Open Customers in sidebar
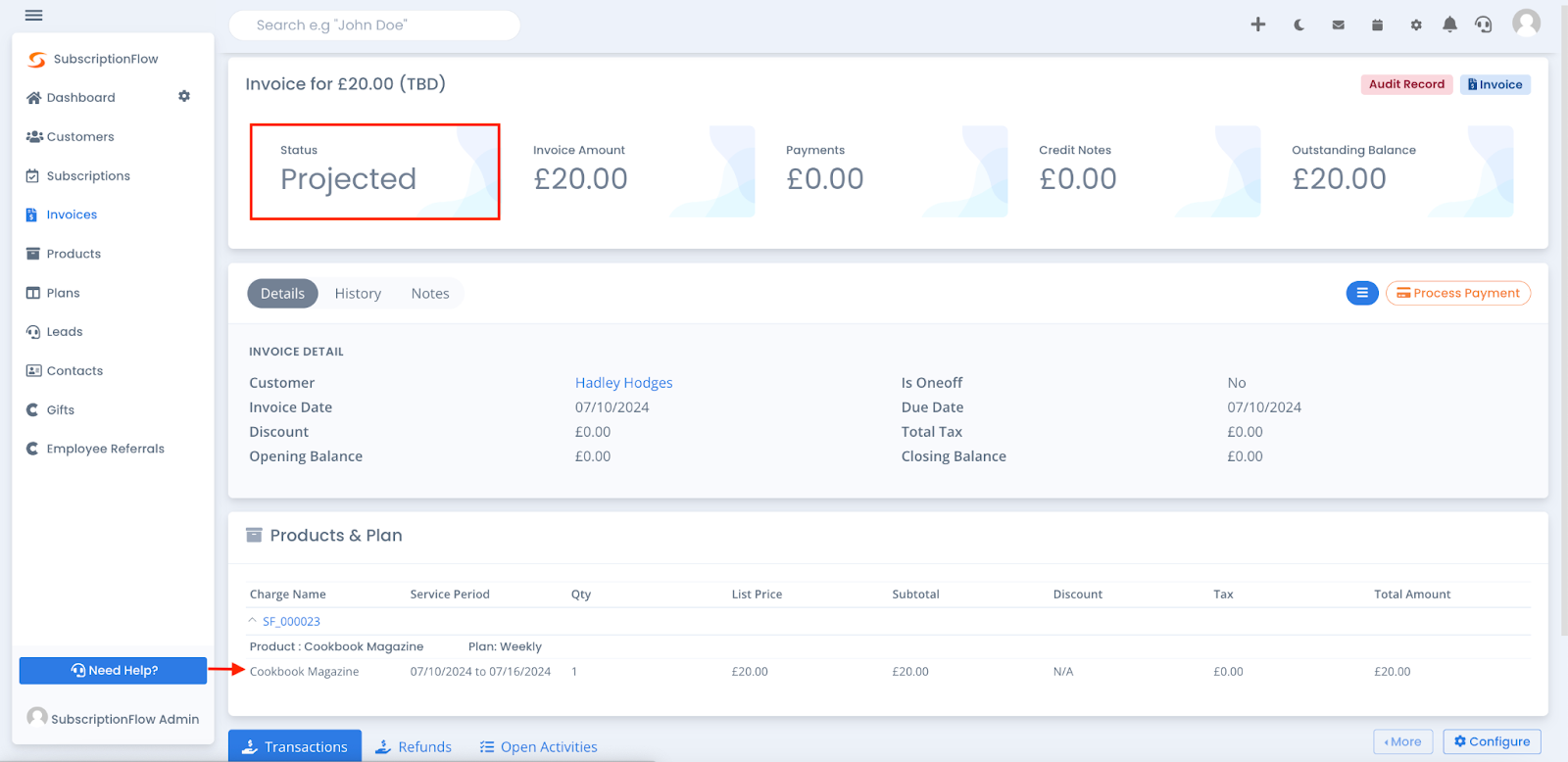This screenshot has height=762, width=1568. click(70, 136)
